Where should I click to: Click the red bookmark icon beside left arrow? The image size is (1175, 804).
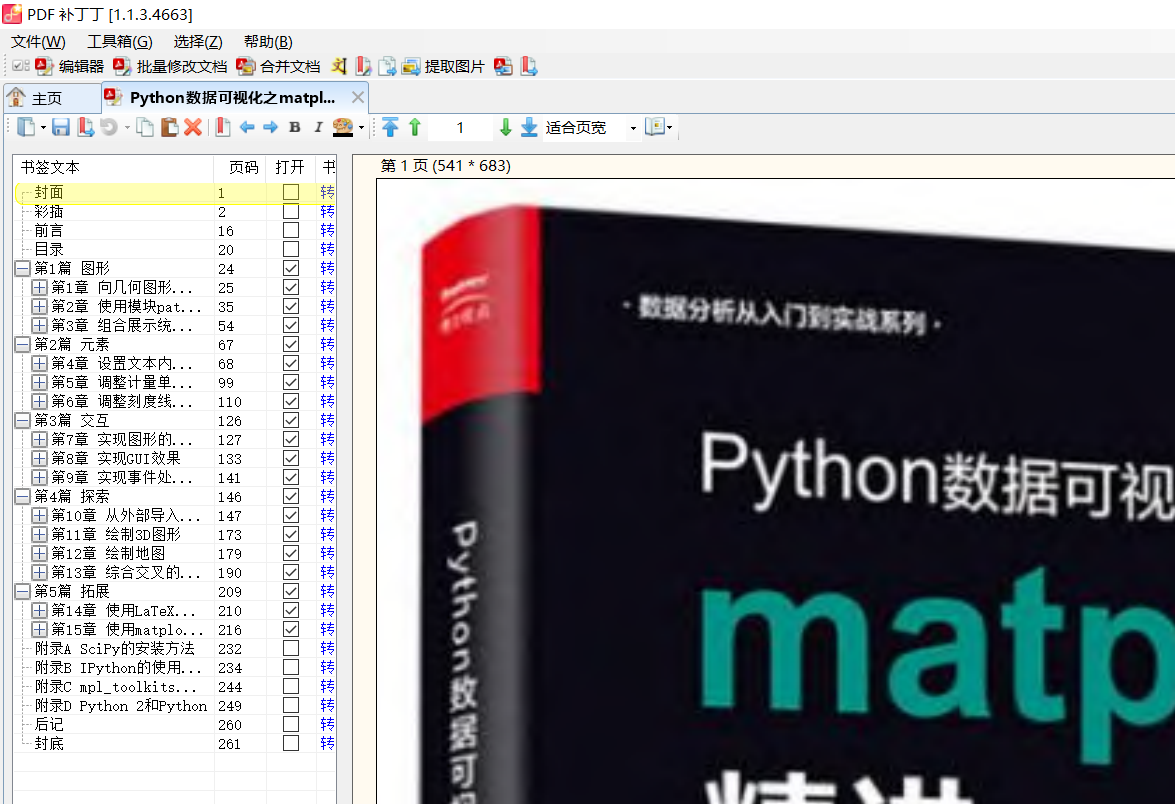click(x=223, y=127)
